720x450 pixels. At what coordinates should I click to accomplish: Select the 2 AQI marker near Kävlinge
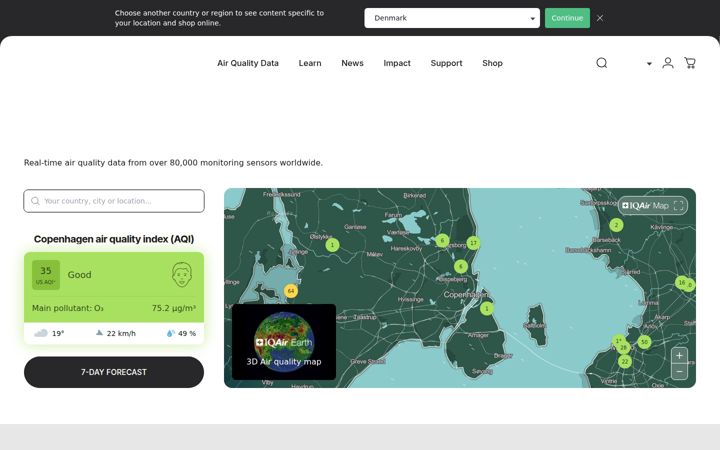pyautogui.click(x=616, y=225)
